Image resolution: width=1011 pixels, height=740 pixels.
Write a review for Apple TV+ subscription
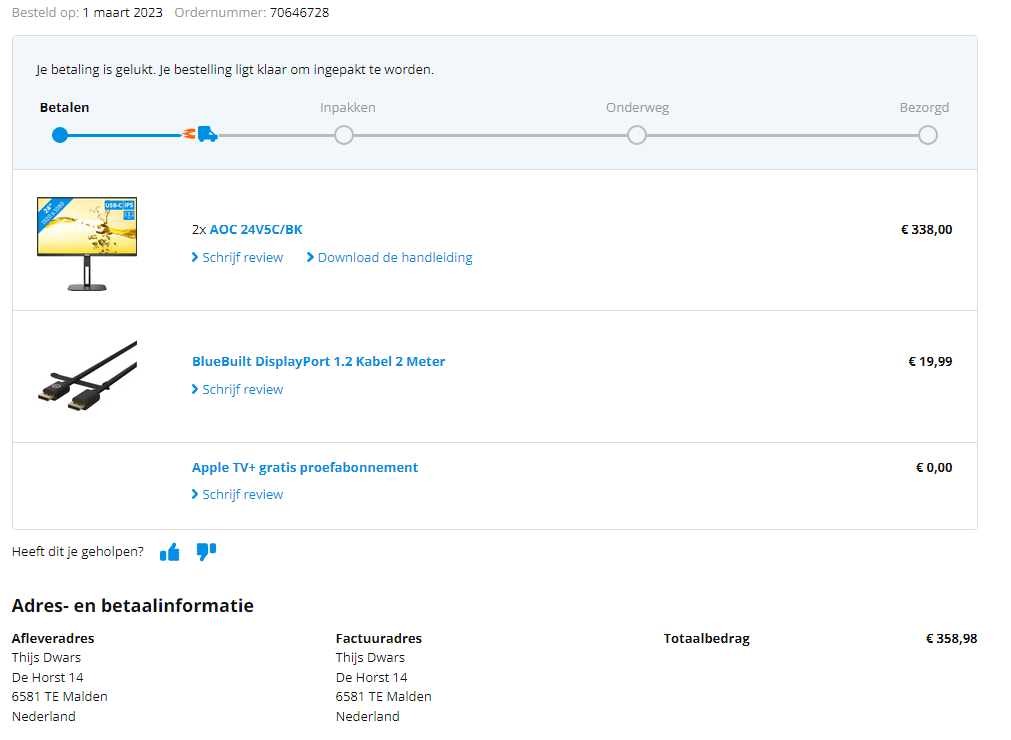click(x=242, y=495)
